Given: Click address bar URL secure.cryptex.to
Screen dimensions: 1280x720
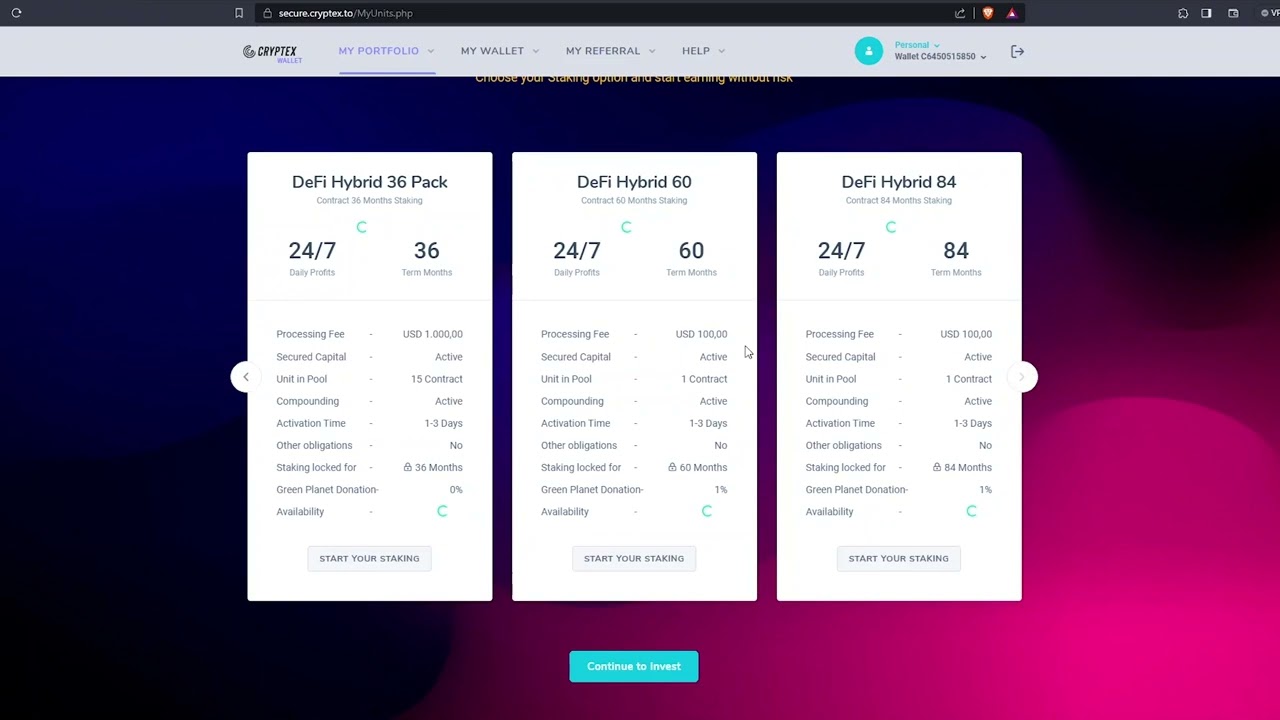Looking at the screenshot, I should click(345, 13).
